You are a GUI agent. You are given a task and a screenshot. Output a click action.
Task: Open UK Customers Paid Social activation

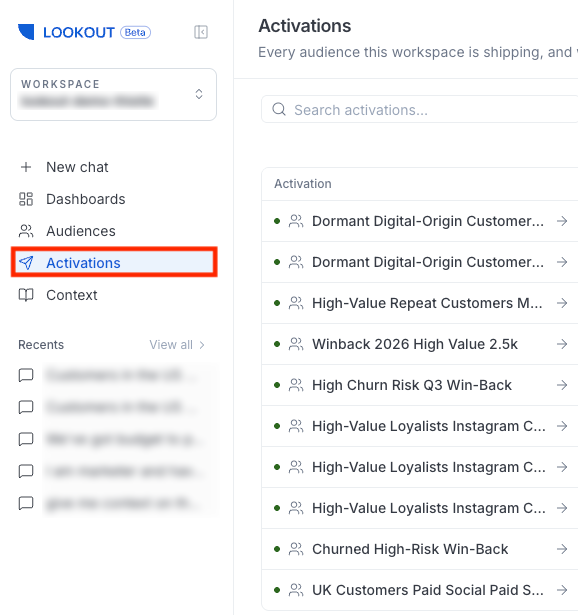point(428,590)
